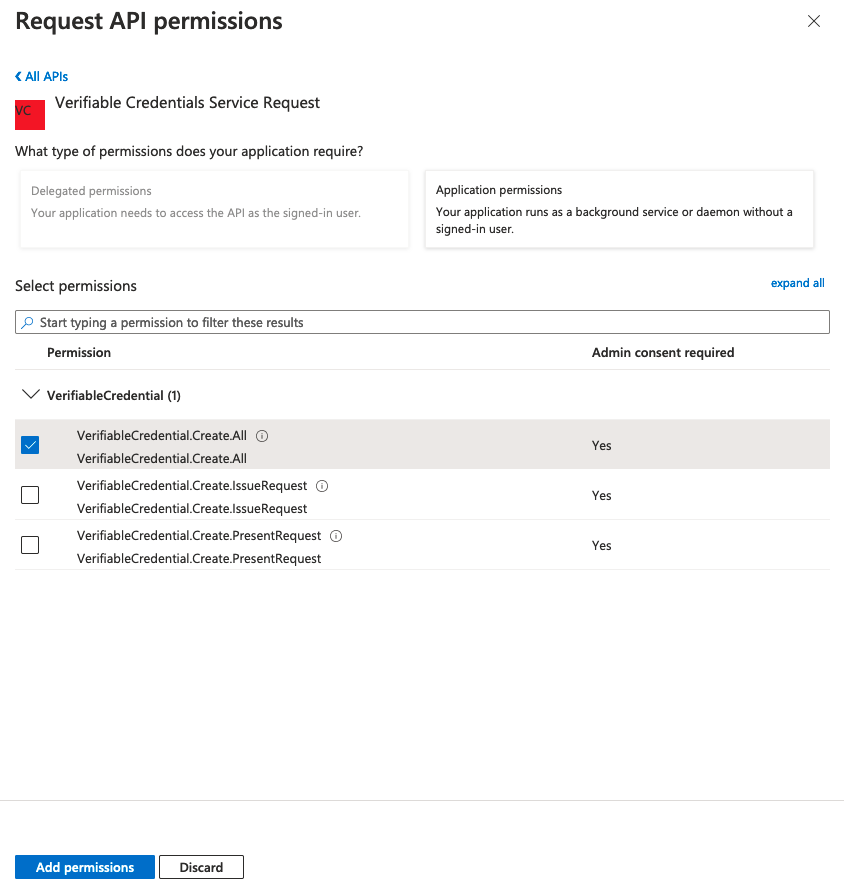Click the expand all link
The image size is (844, 889).
tap(797, 283)
